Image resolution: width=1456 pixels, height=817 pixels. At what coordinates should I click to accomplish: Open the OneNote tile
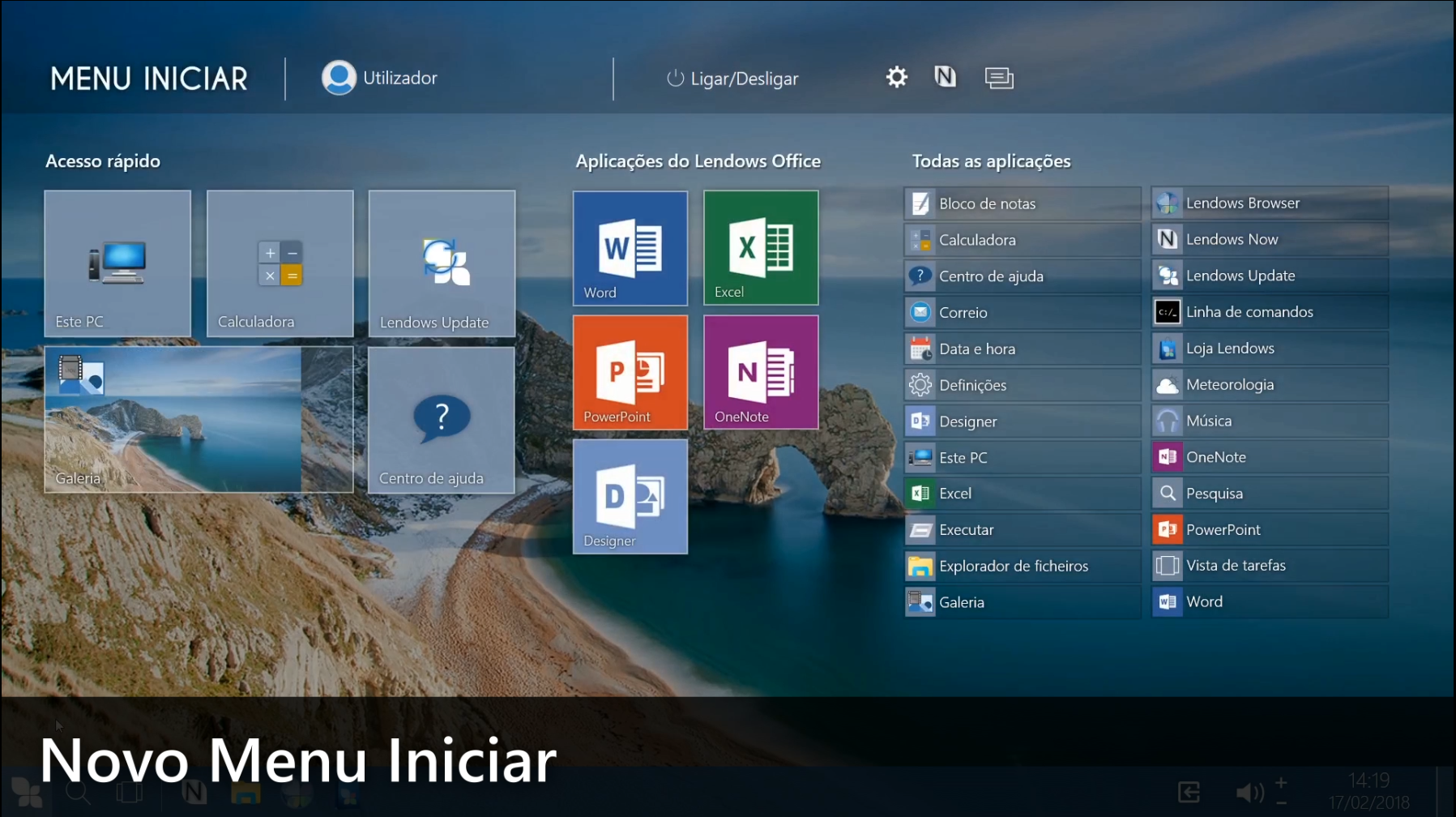(760, 372)
